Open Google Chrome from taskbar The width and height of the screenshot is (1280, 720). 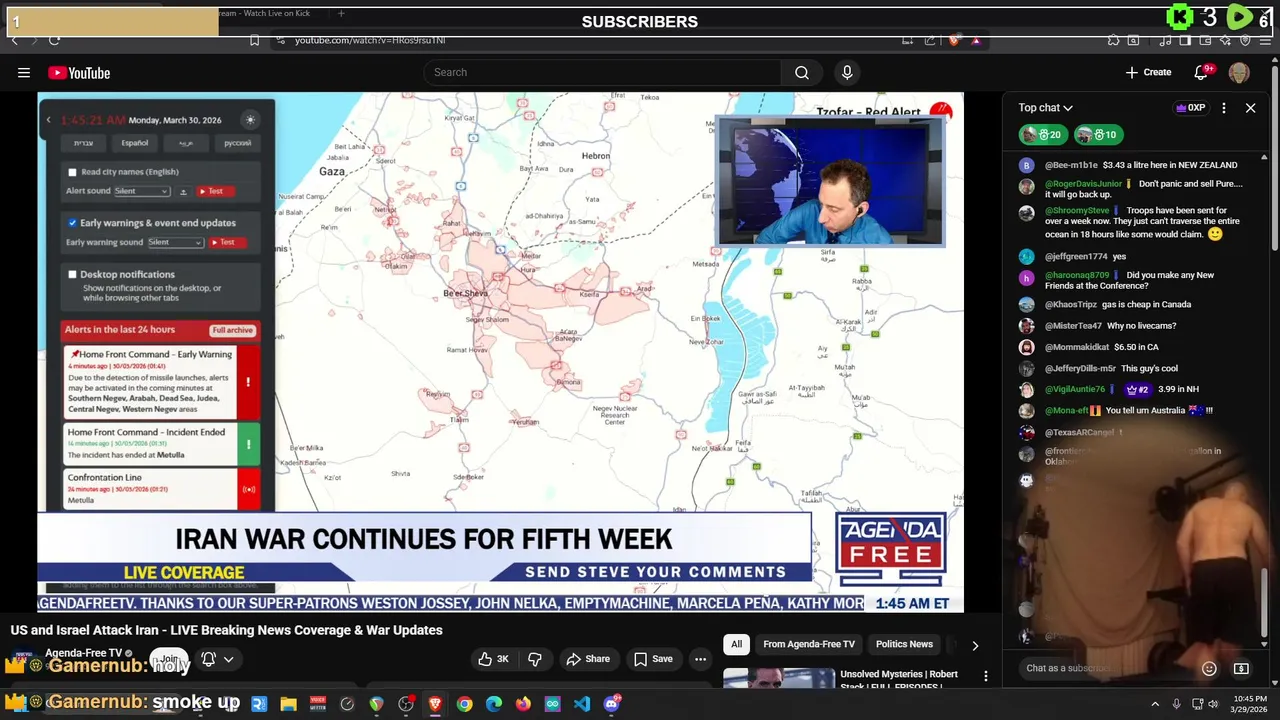click(464, 704)
